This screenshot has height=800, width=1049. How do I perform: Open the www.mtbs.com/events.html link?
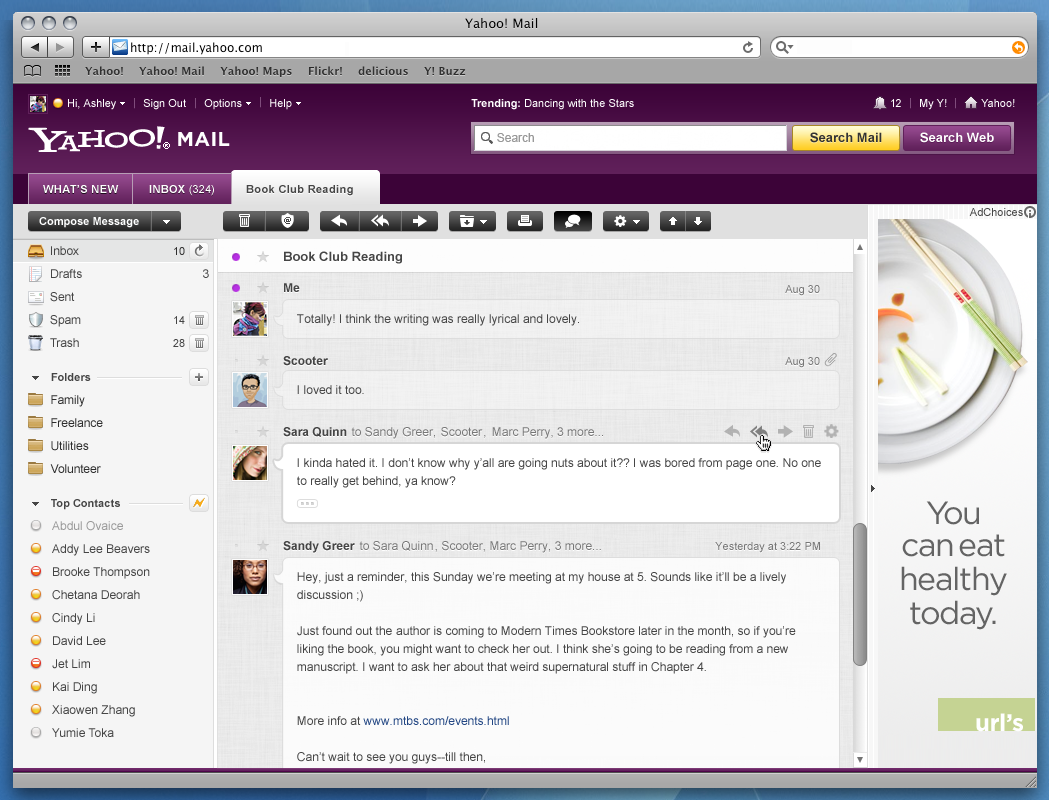pos(436,720)
